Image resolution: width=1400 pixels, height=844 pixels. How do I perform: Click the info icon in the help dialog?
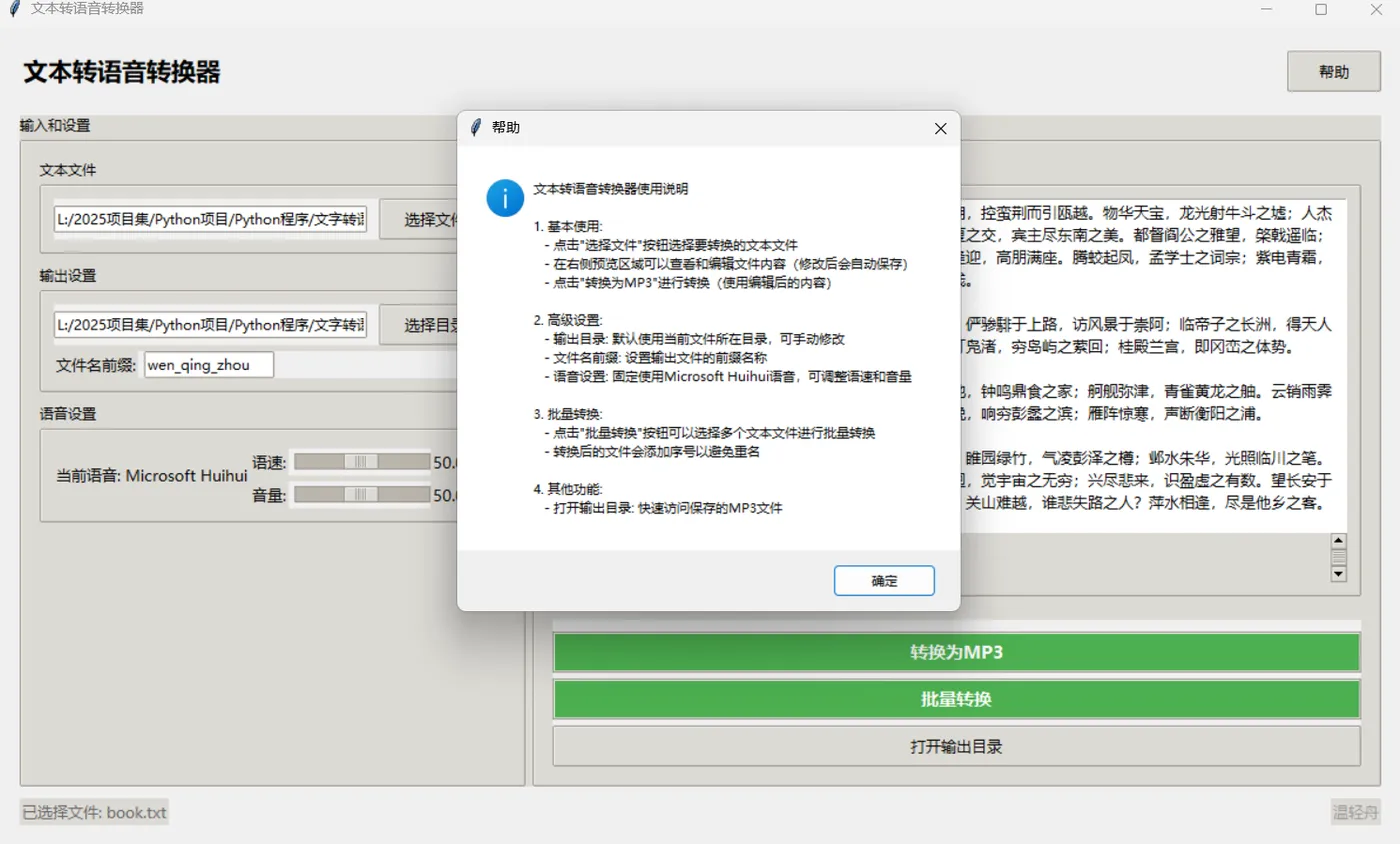(x=503, y=198)
